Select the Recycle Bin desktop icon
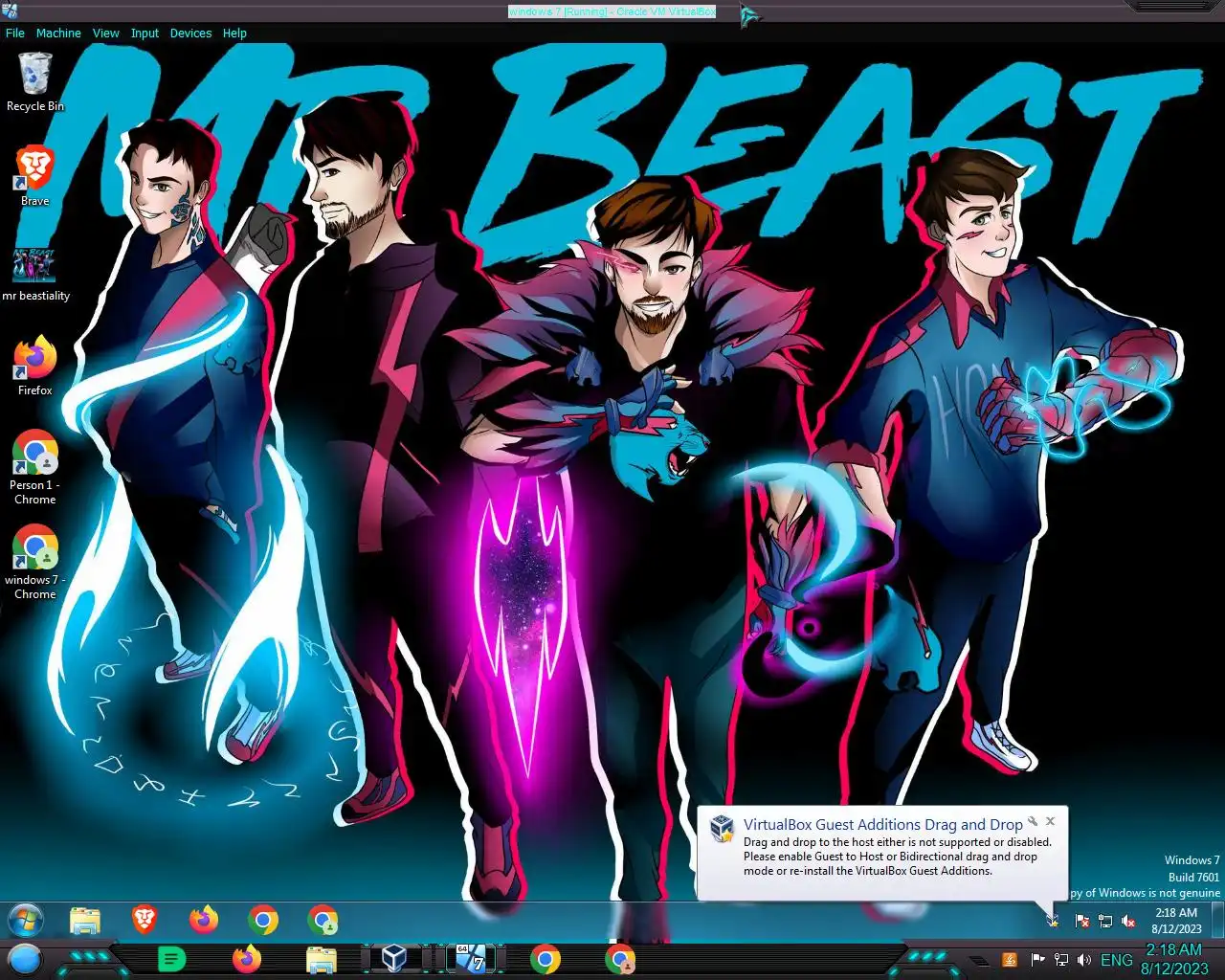 pos(35,82)
